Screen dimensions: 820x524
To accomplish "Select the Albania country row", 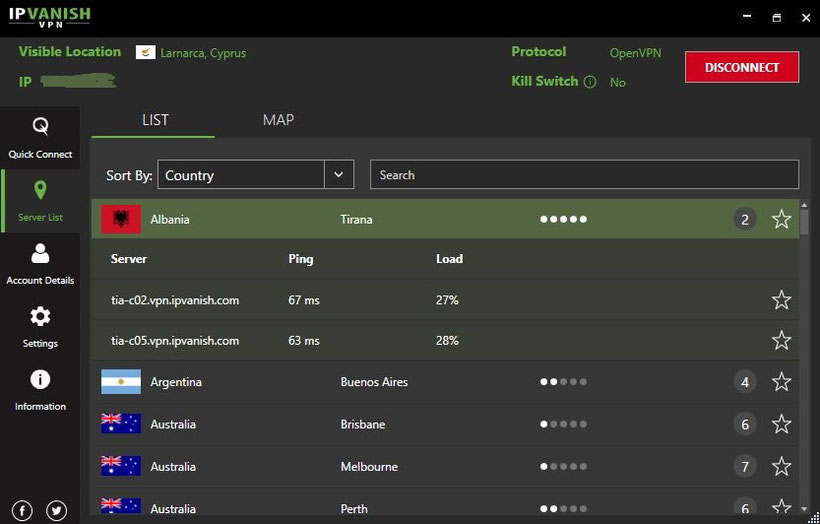I will click(x=445, y=219).
